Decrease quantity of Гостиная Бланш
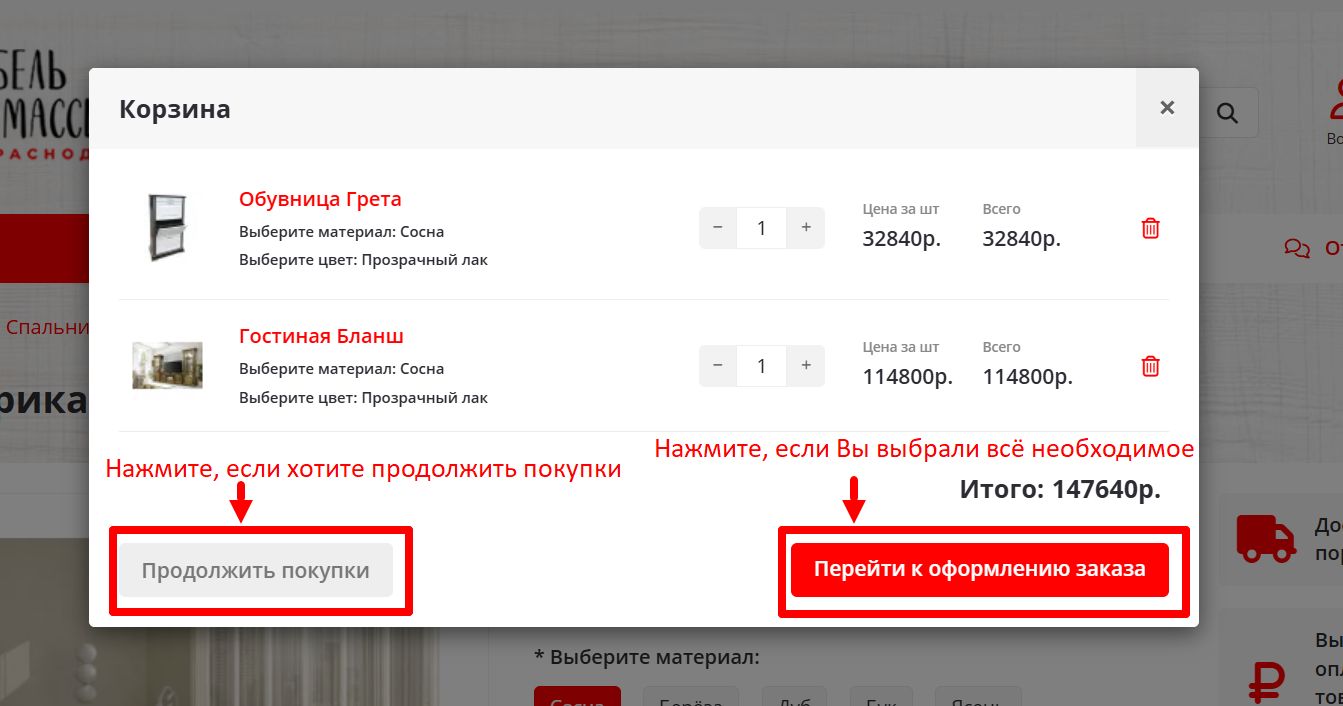Screen dimensions: 1343x706 click(718, 366)
